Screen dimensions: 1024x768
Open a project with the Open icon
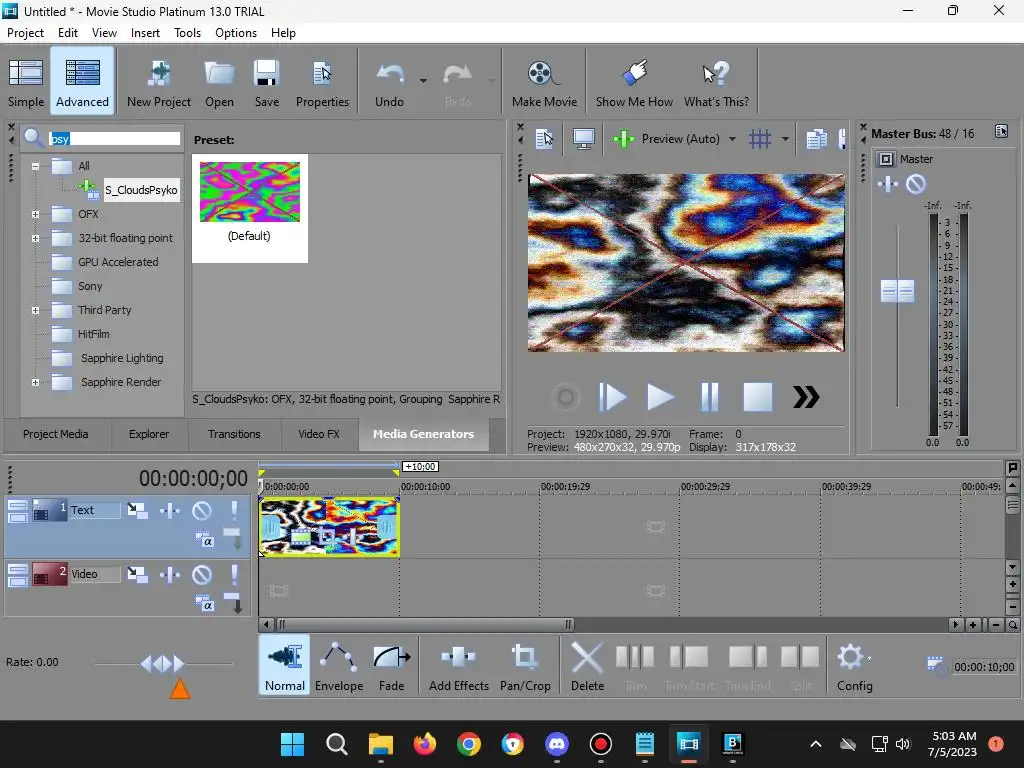[x=219, y=83]
